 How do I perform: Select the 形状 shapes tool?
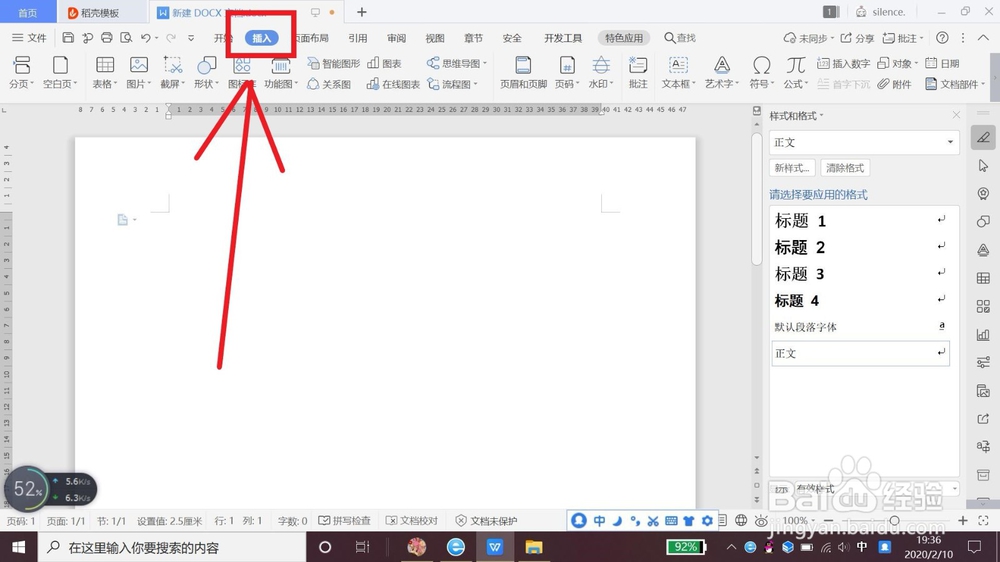pos(206,71)
